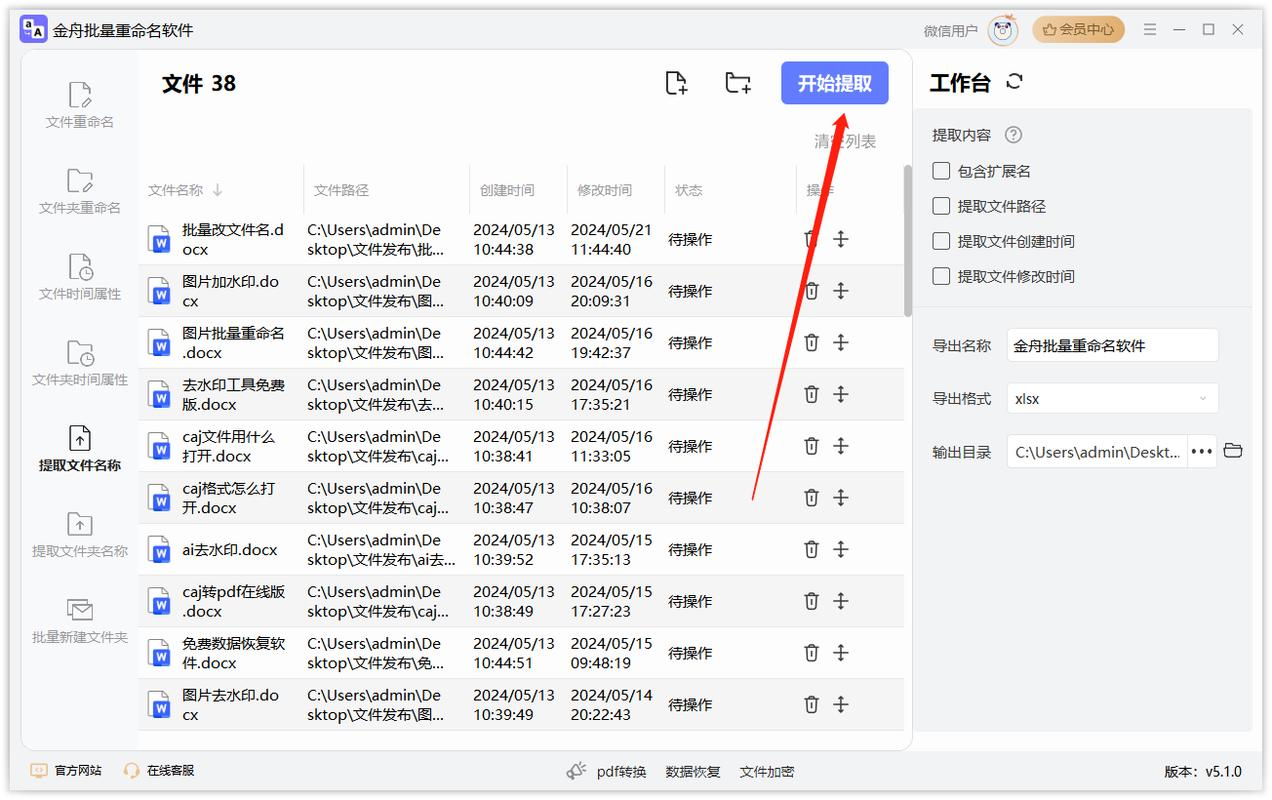Screen dimensions: 1272x800
Task: Check the 提取文件路径 option
Action: tap(941, 206)
